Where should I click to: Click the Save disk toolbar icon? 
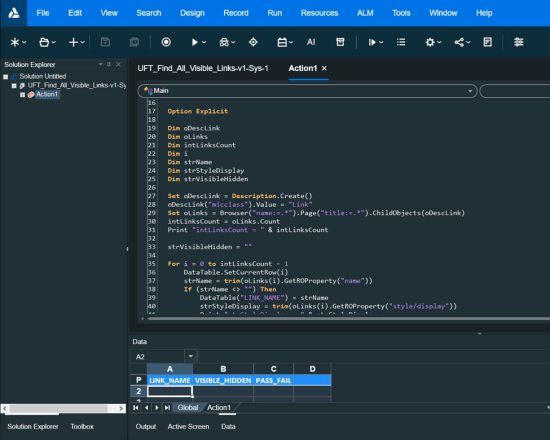tap(105, 42)
